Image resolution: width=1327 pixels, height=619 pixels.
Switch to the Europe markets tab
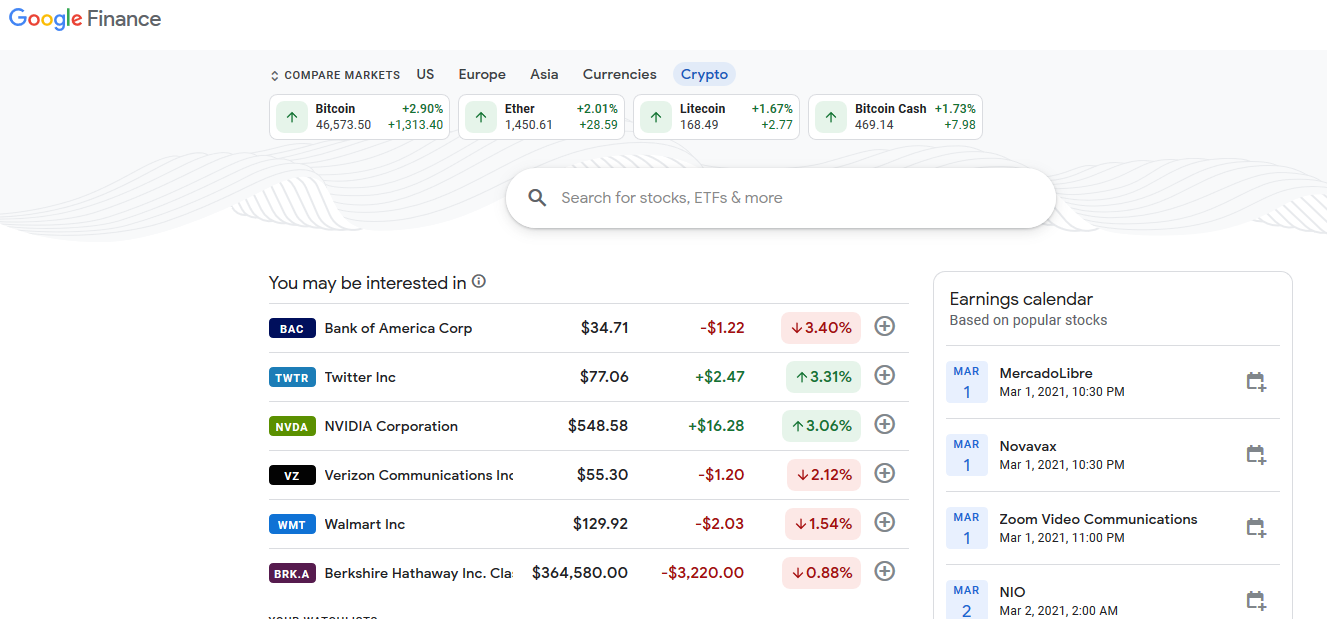pos(482,74)
